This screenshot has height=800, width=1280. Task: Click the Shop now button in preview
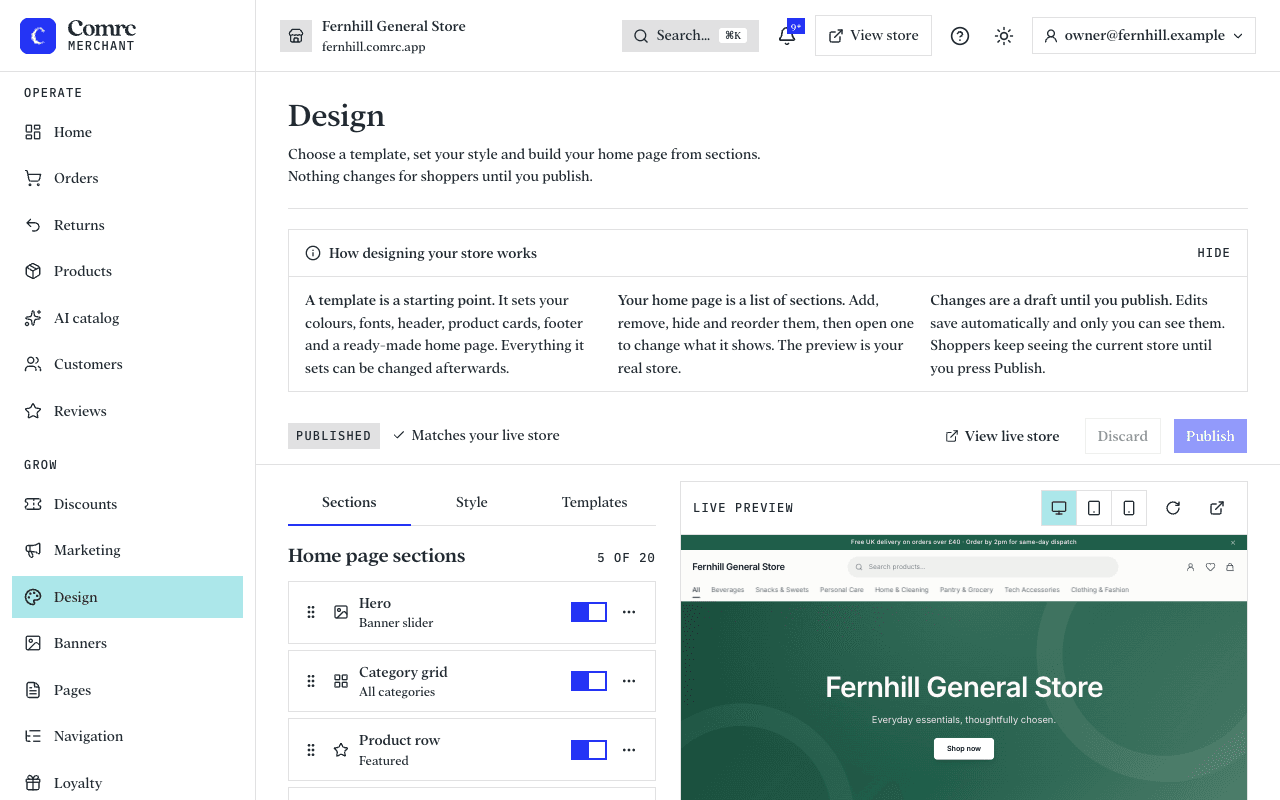coord(964,748)
